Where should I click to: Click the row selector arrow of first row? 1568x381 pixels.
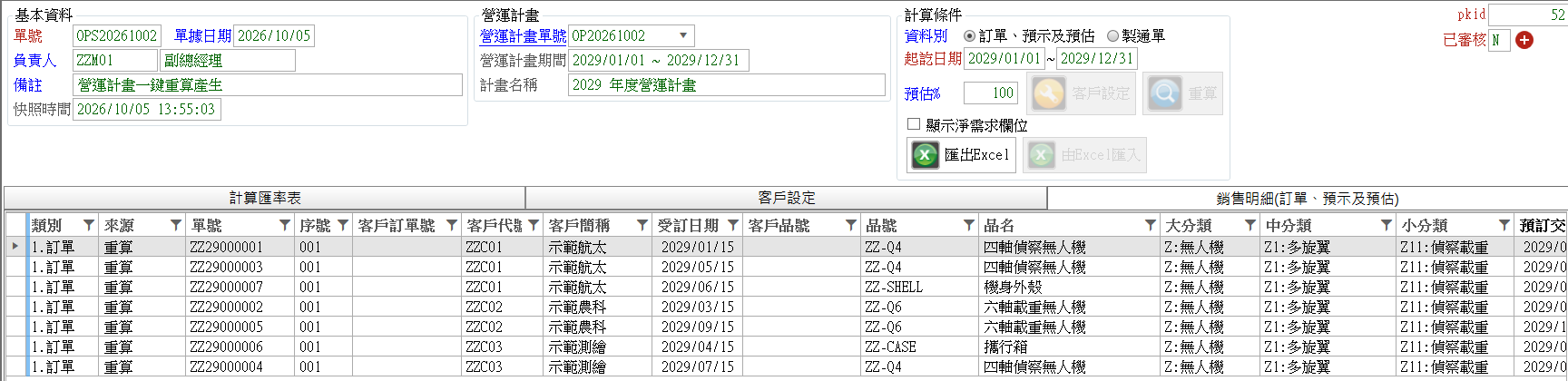[x=15, y=247]
